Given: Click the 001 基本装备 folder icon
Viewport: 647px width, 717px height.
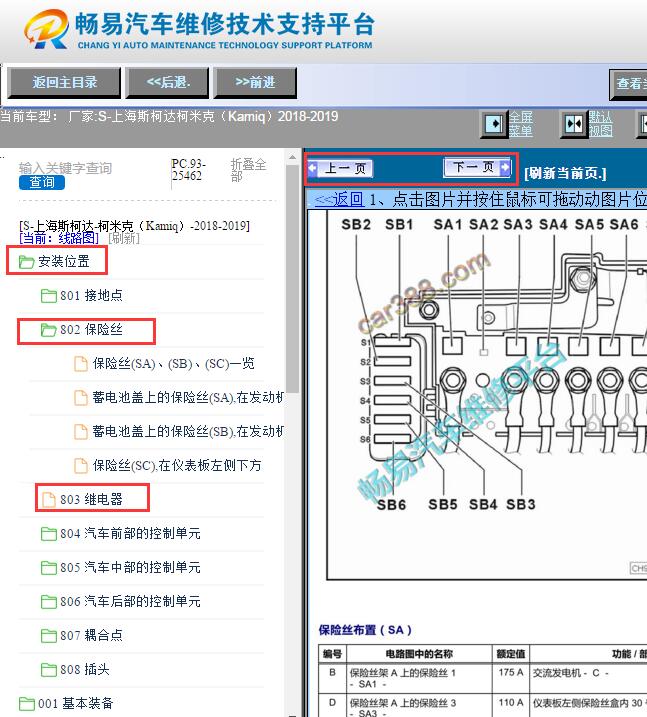Looking at the screenshot, I should [27, 704].
